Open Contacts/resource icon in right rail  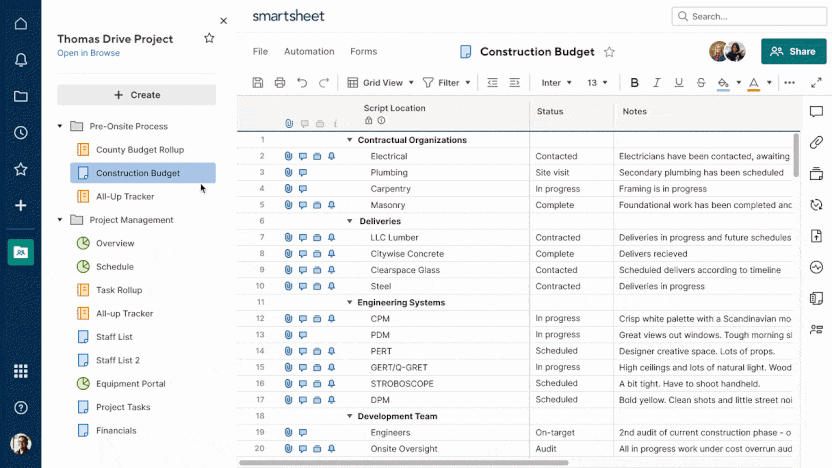816,330
